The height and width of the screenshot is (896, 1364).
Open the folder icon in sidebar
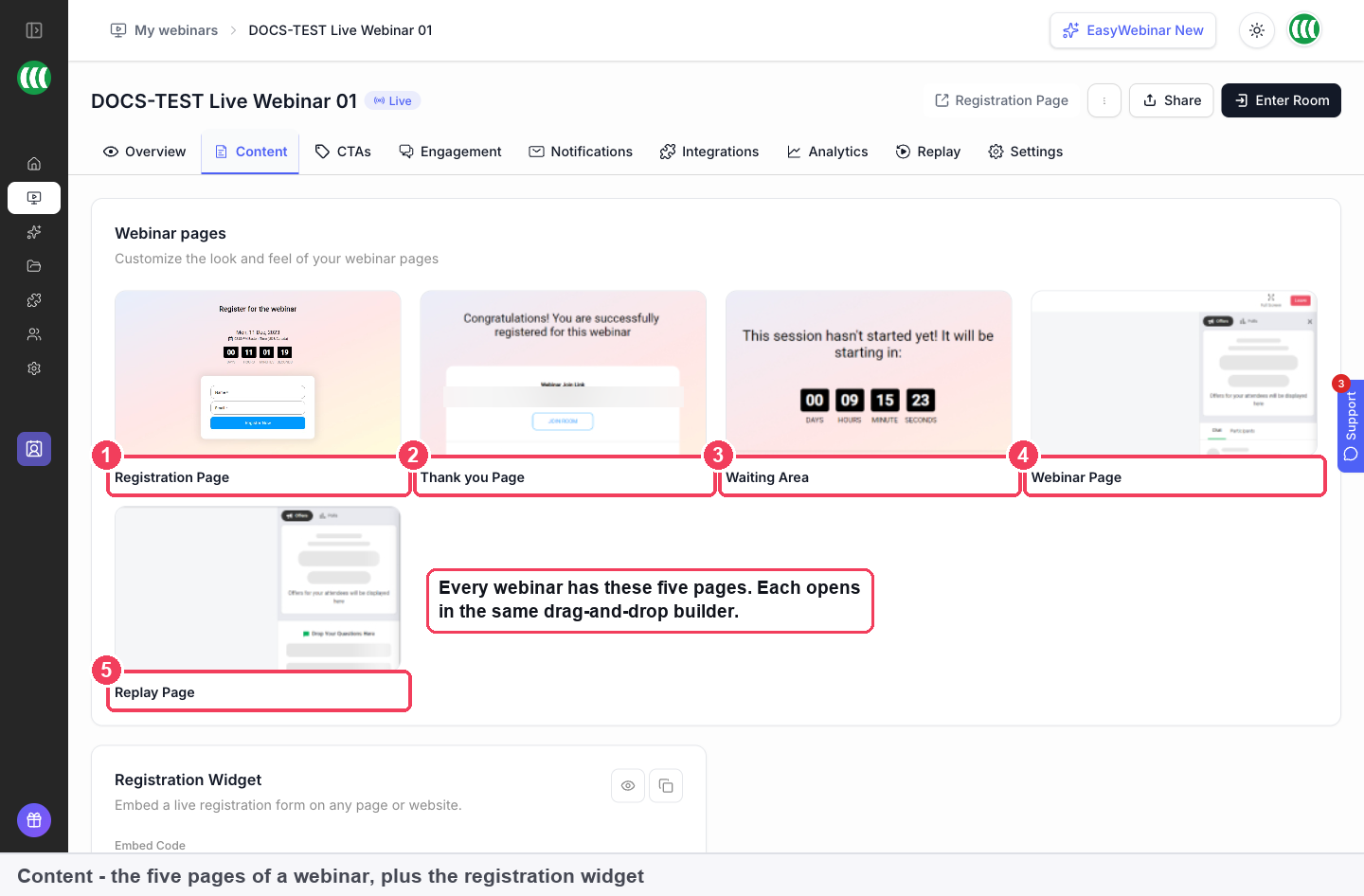click(34, 266)
